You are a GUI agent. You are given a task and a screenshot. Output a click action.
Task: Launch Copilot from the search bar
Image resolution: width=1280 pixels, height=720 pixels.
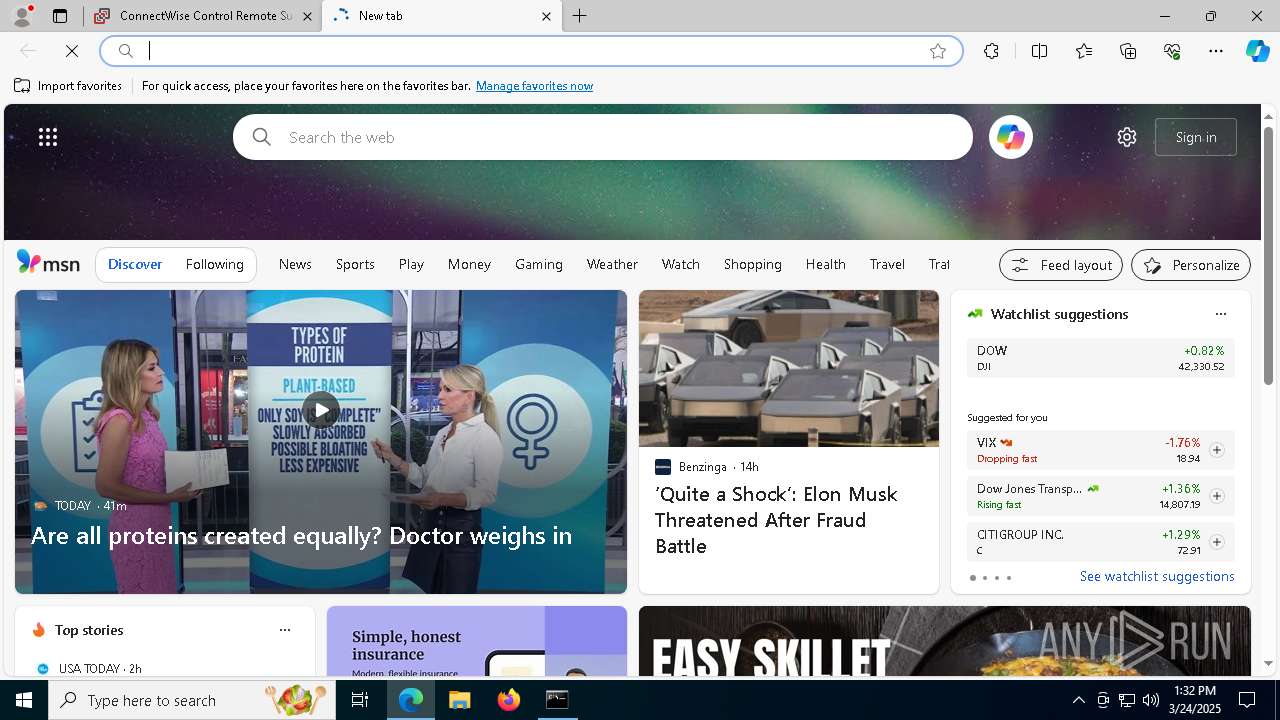tap(1010, 137)
